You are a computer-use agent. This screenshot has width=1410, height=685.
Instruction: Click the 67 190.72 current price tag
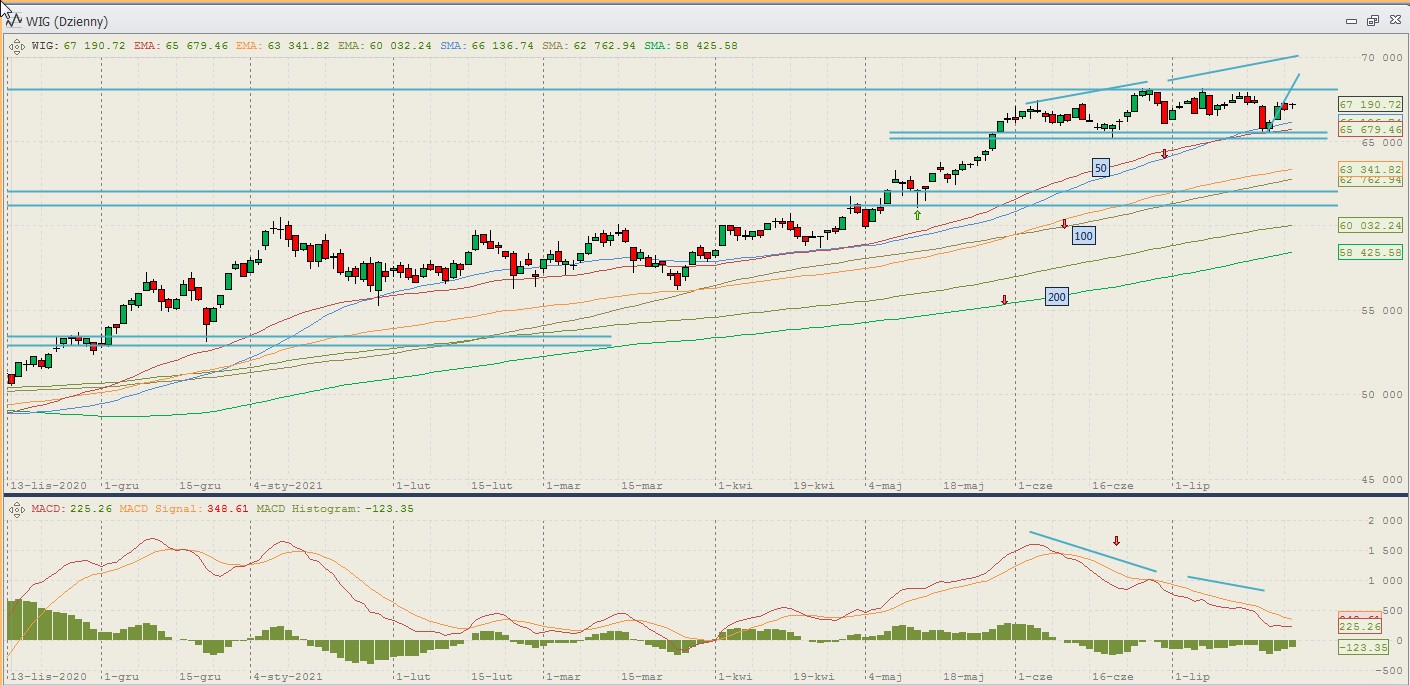point(1370,104)
